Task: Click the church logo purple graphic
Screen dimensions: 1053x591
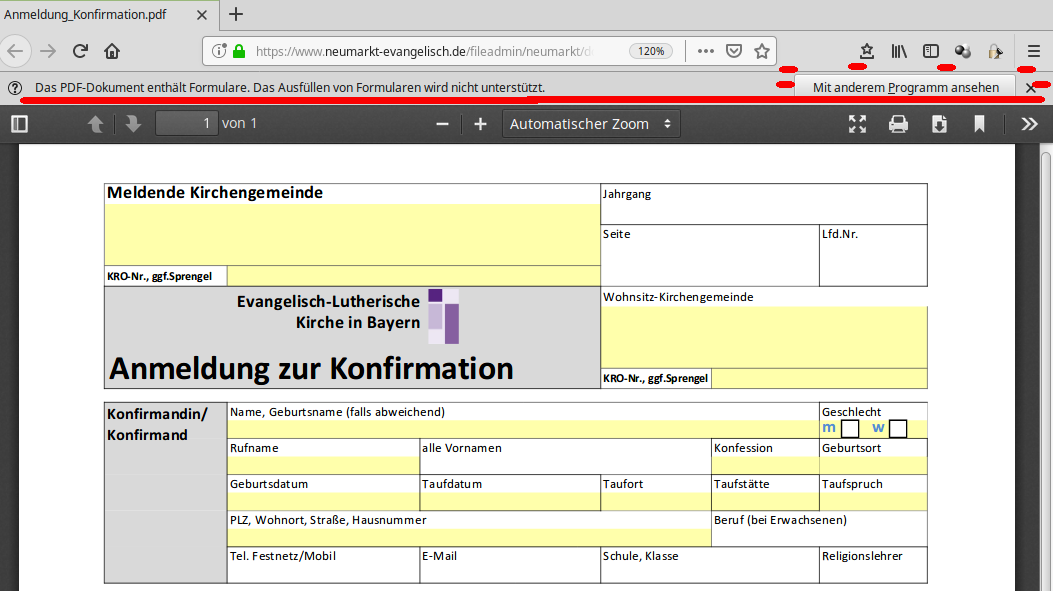Action: (443, 316)
